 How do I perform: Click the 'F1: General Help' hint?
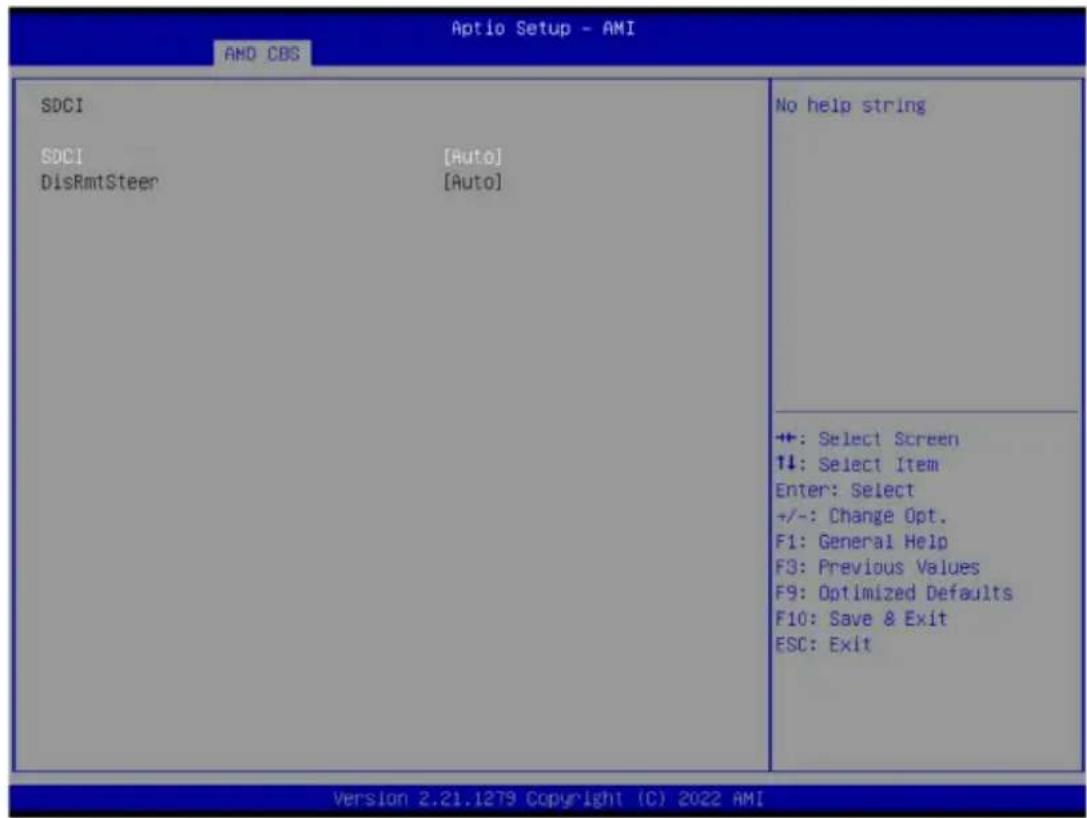[862, 541]
